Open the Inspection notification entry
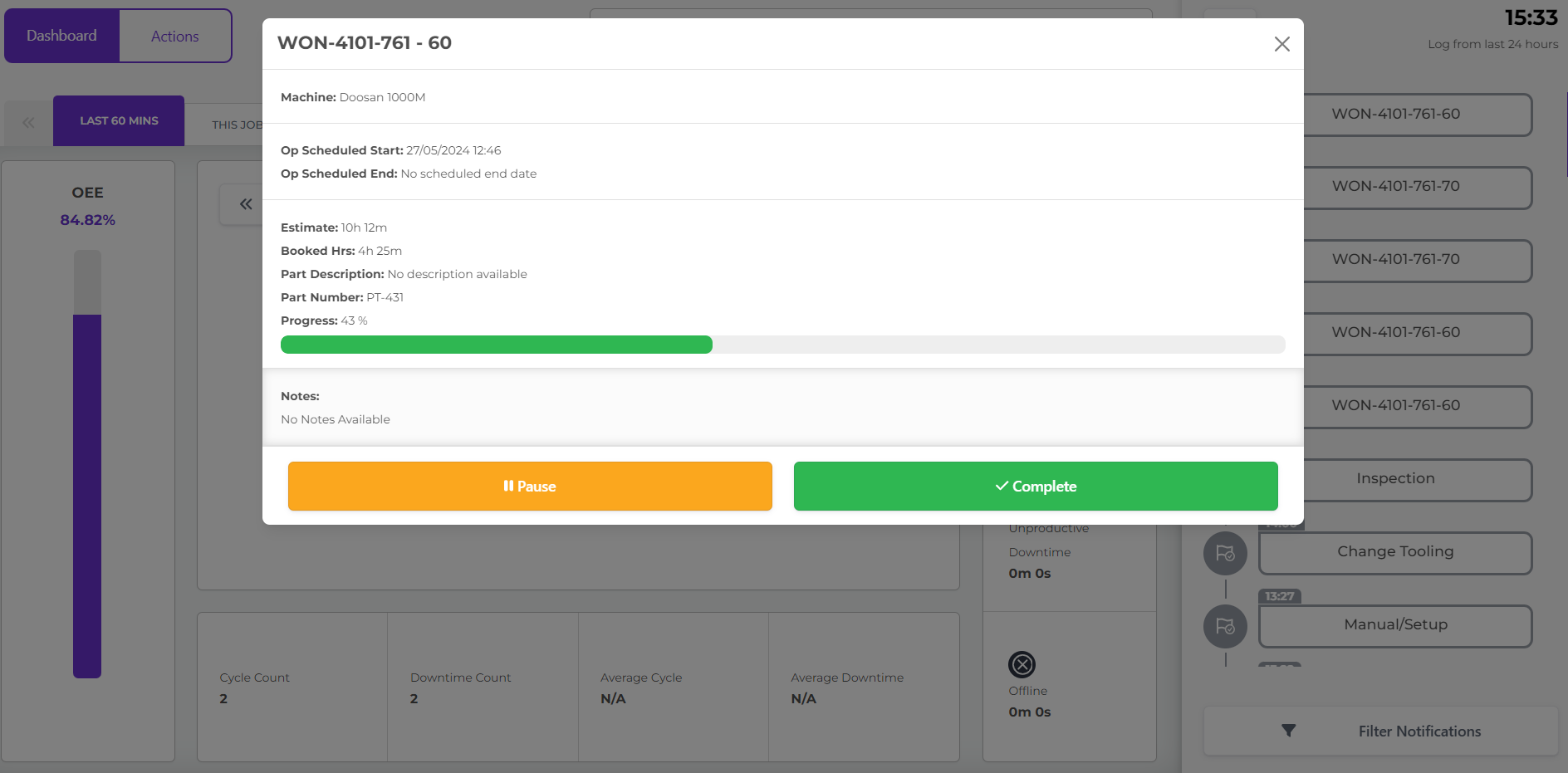 click(x=1394, y=479)
